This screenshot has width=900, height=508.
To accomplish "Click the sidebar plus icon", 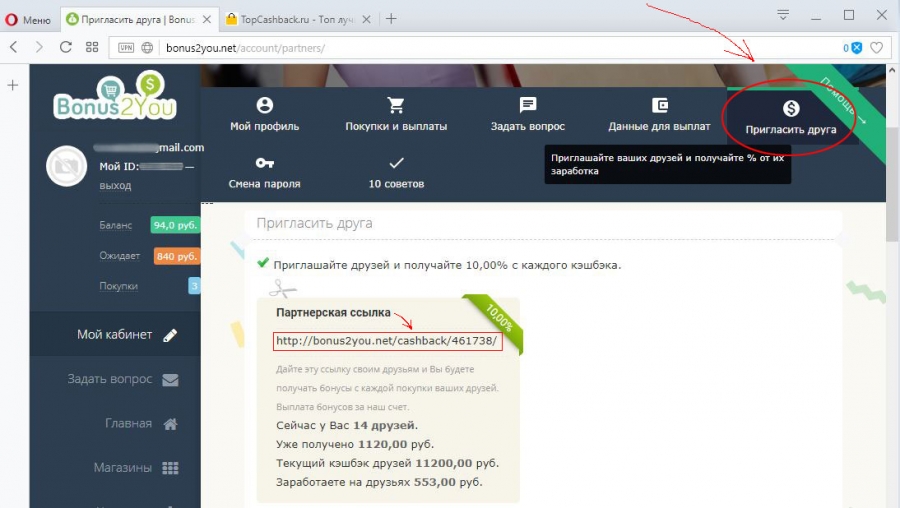I will coord(13,86).
